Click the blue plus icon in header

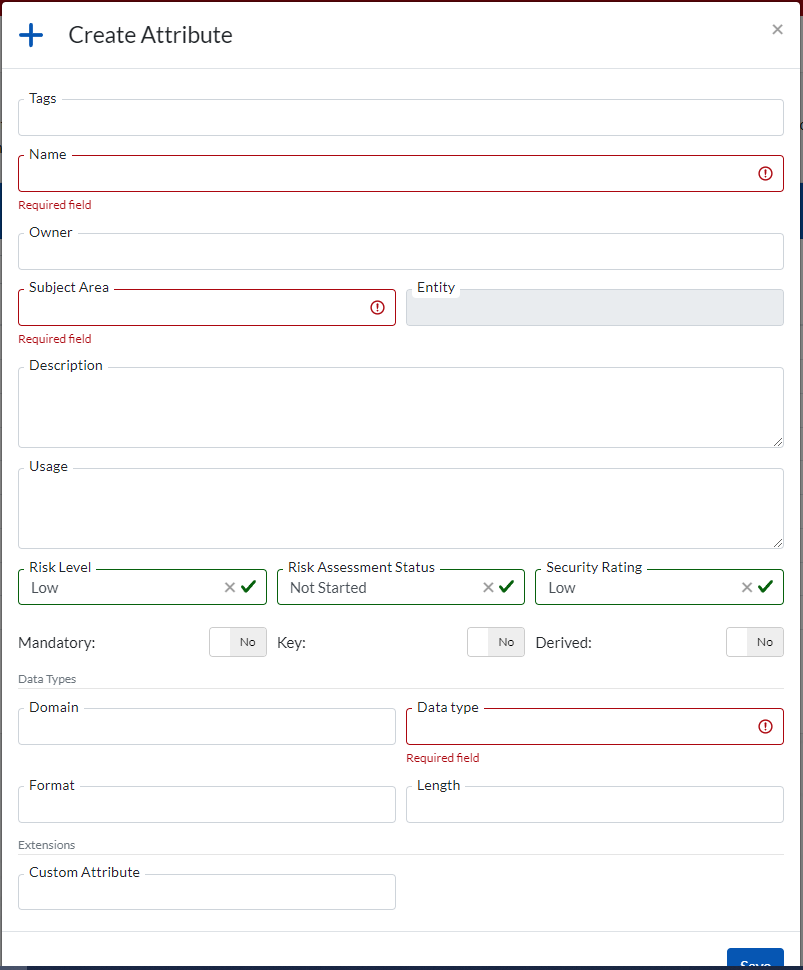tap(32, 35)
